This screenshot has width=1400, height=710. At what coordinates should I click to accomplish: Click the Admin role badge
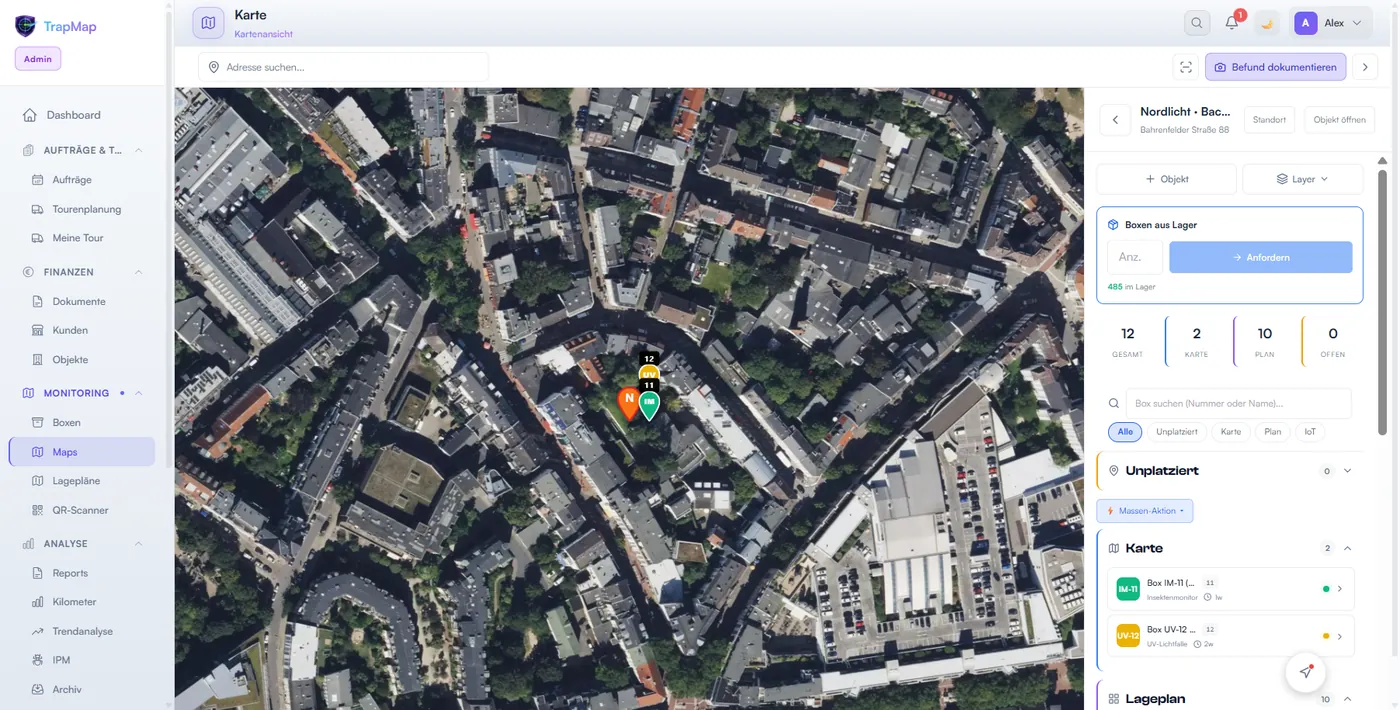[x=38, y=59]
